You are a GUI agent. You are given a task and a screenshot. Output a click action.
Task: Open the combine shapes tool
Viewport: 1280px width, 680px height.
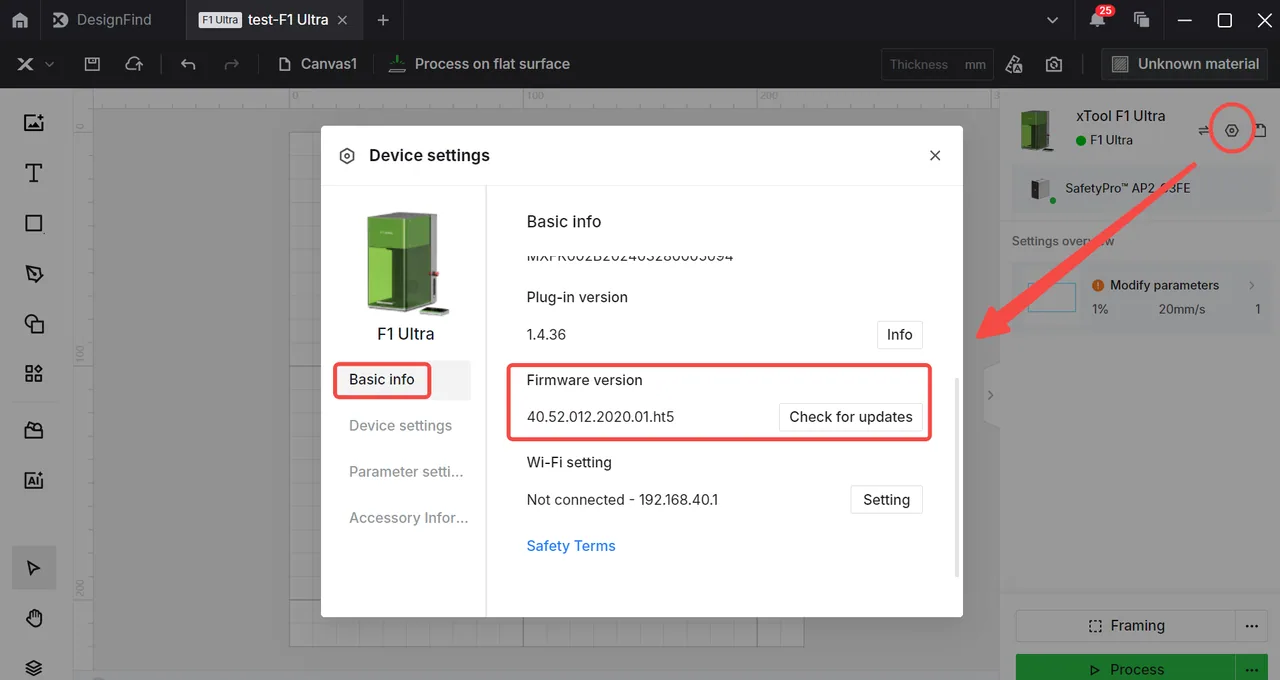34,323
